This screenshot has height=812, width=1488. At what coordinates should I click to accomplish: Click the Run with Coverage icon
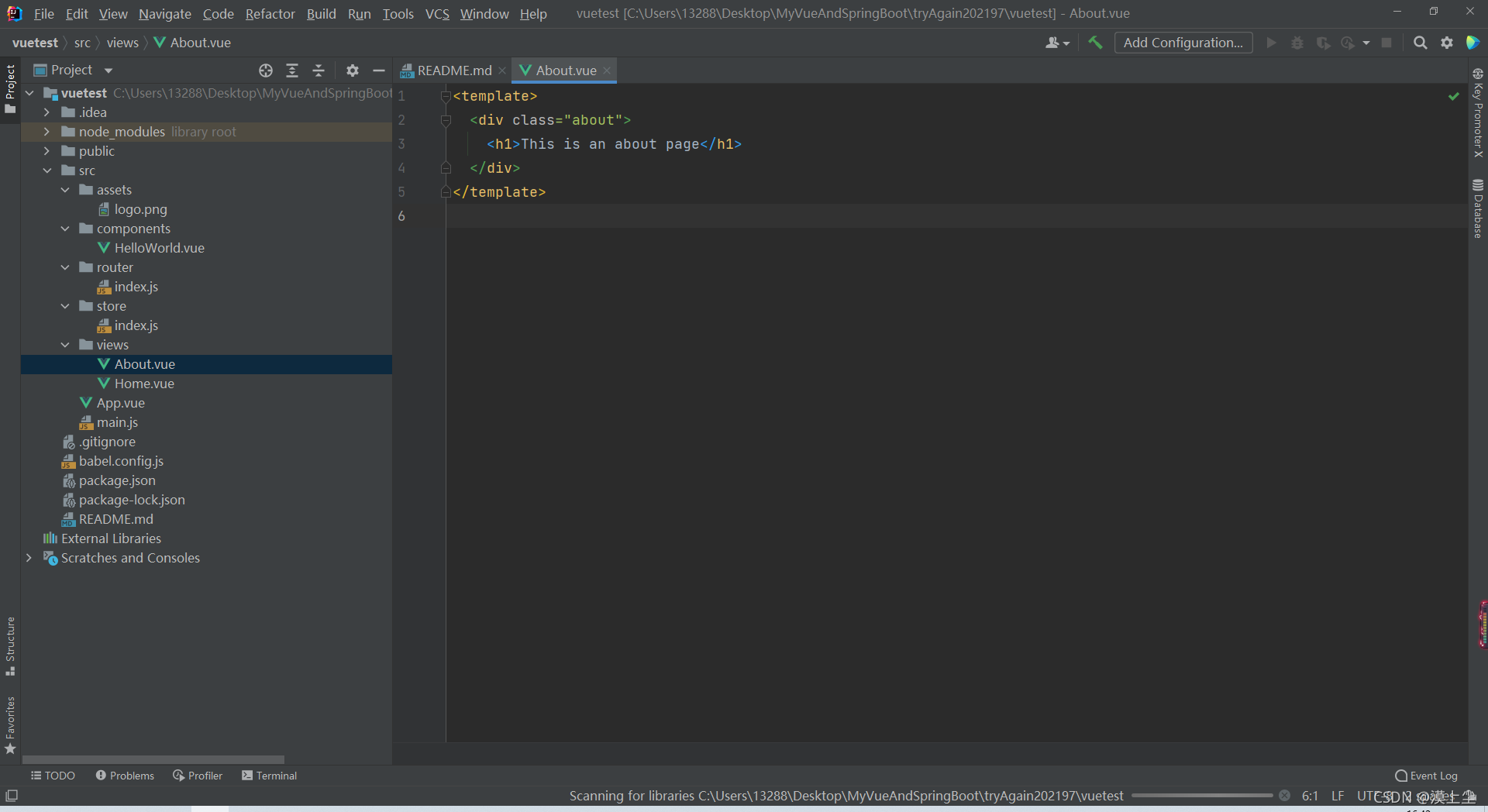pos(1323,43)
